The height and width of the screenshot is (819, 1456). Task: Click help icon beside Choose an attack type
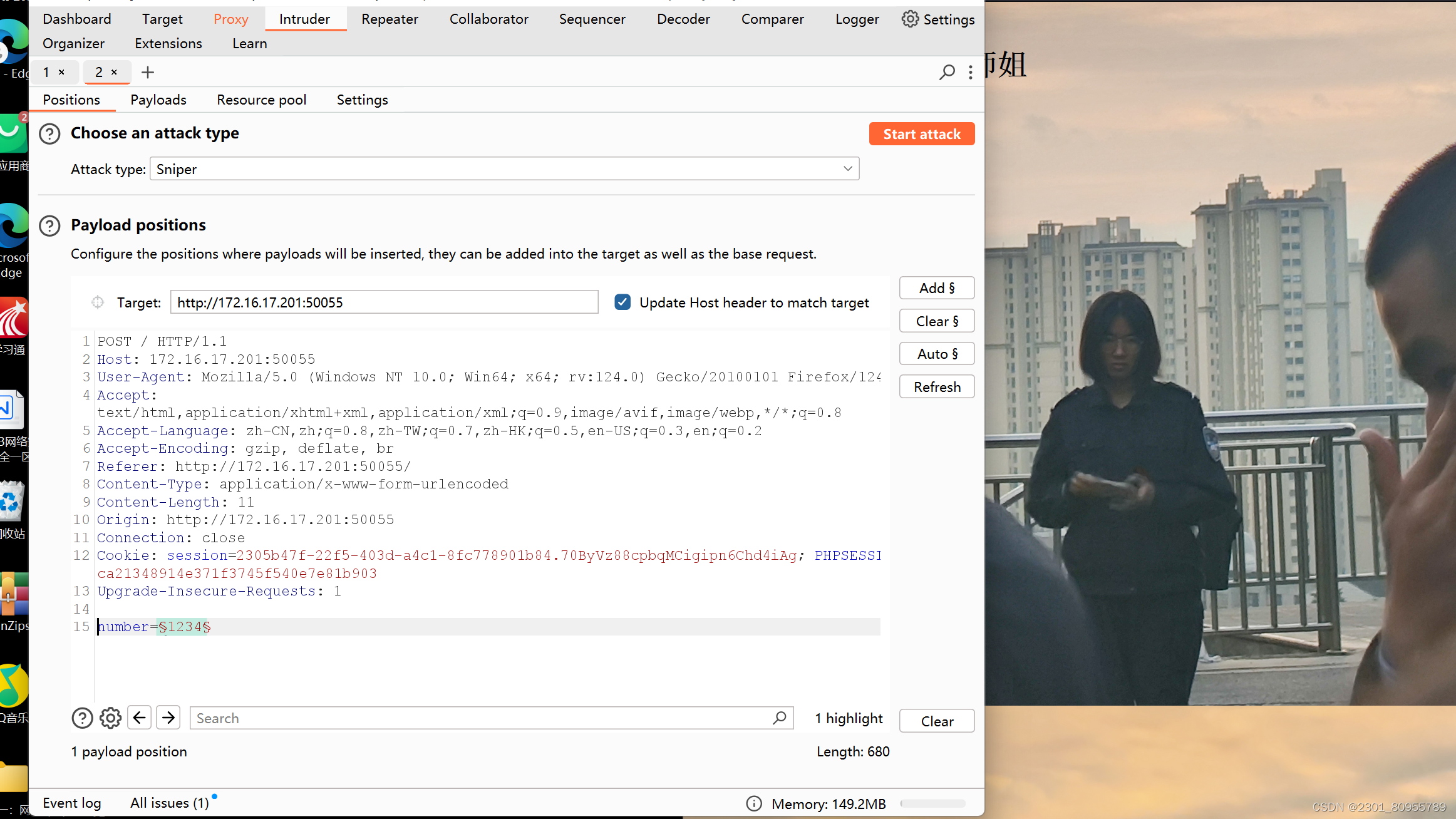pos(49,133)
